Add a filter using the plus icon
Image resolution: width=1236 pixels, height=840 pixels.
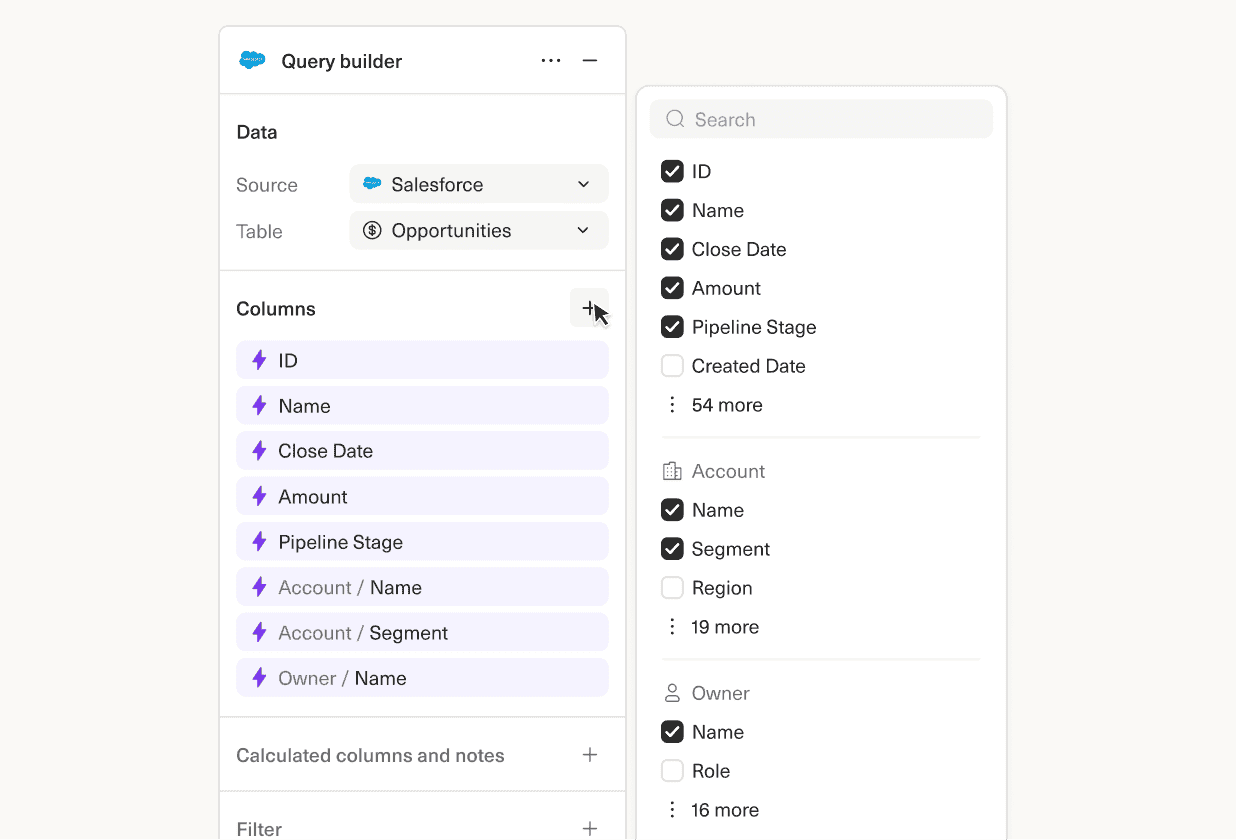[590, 828]
